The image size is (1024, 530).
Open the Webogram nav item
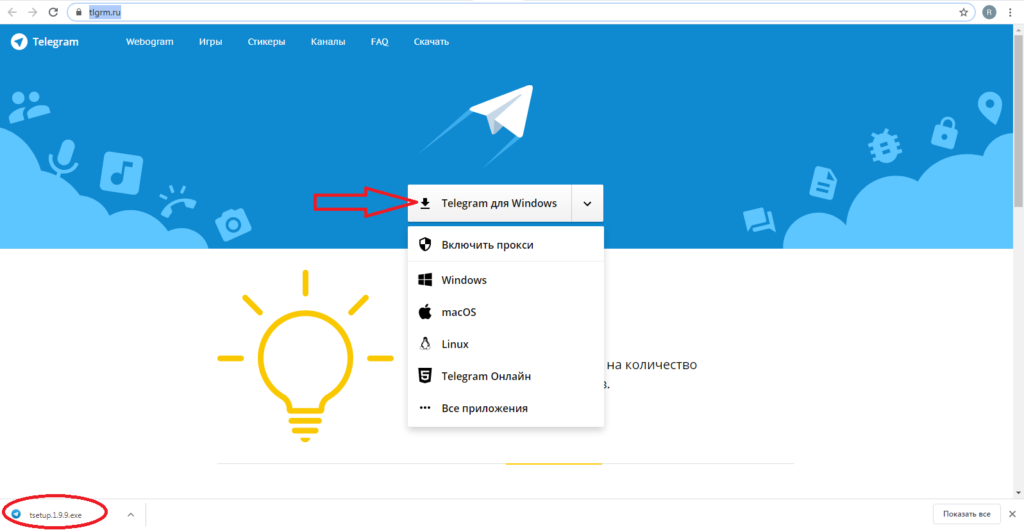coord(150,42)
